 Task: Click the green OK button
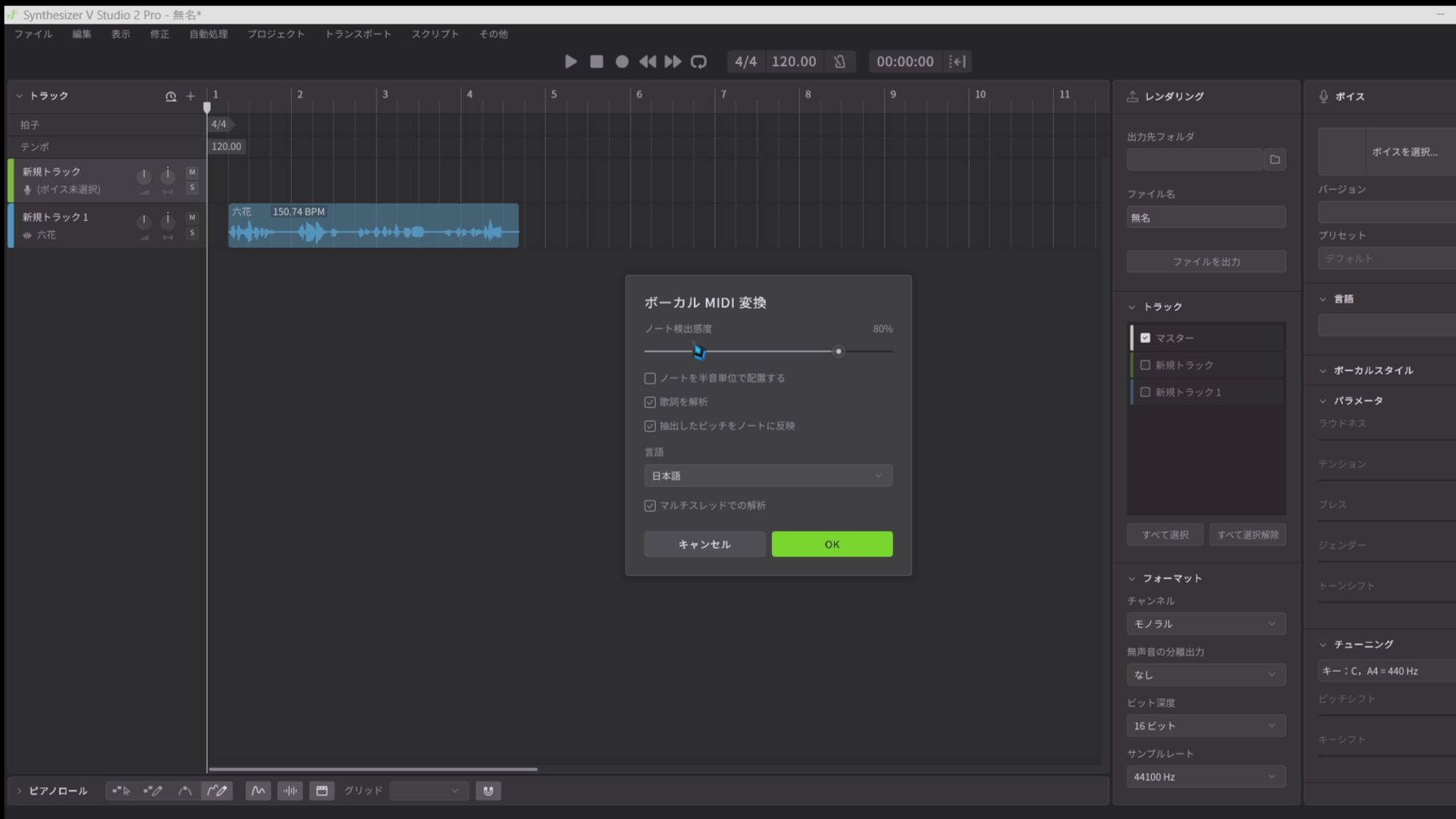pyautogui.click(x=832, y=544)
